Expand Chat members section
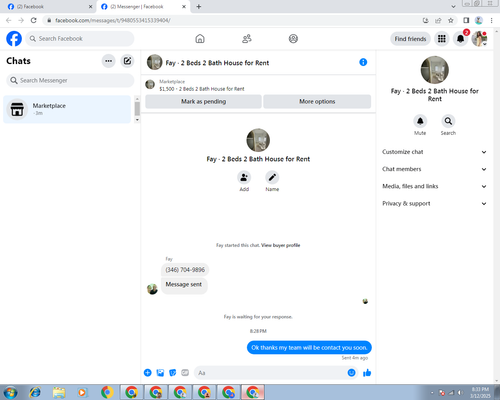 [x=434, y=169]
